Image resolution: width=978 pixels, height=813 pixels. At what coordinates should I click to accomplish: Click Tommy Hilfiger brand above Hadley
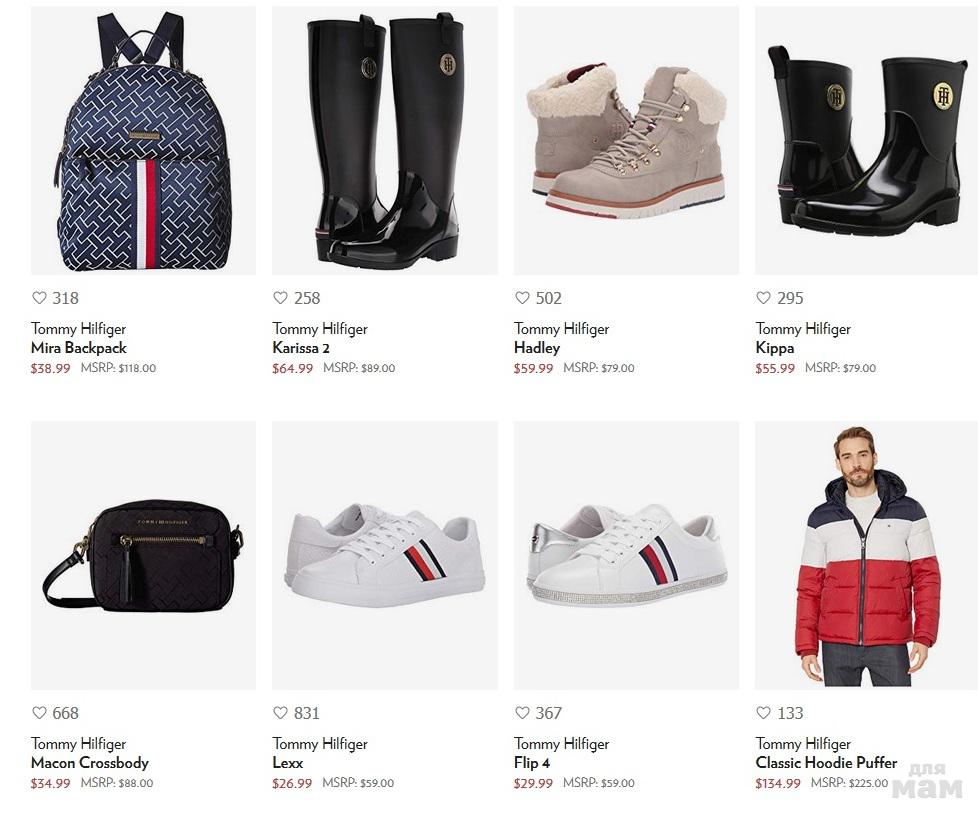(561, 329)
